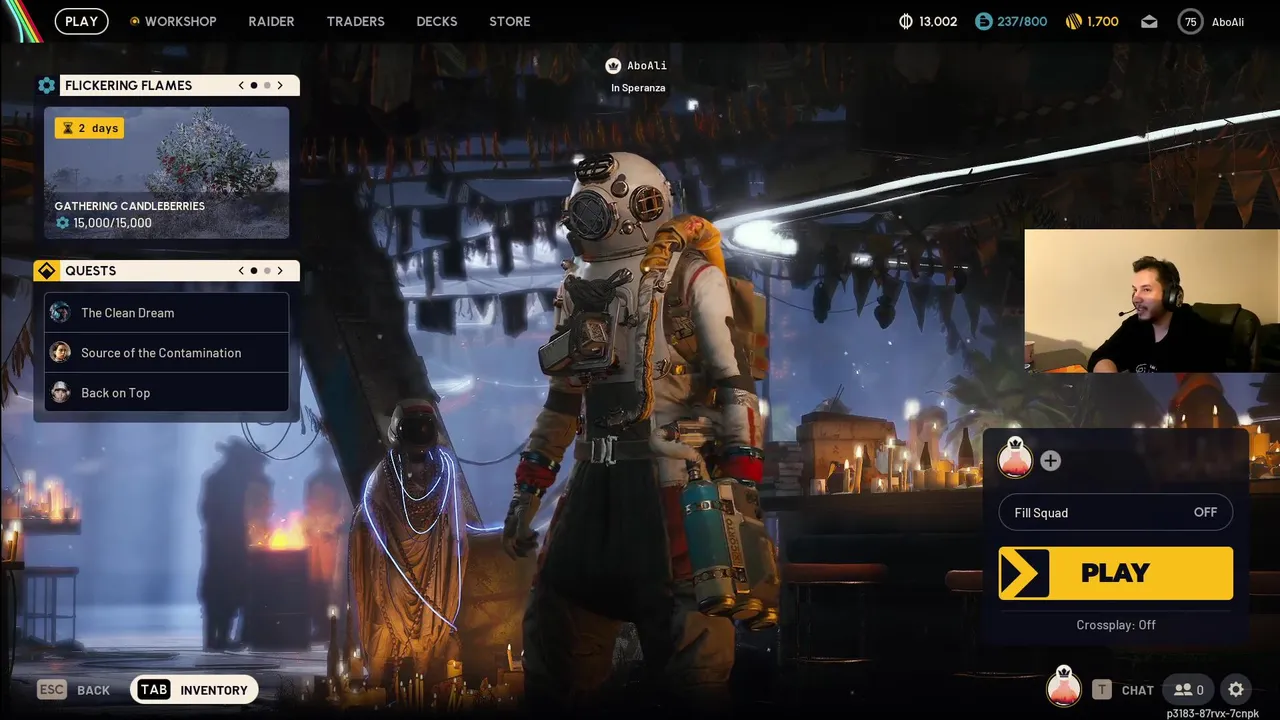The image size is (1280, 720).
Task: Click The Clean Dream quest portrait
Action: point(60,312)
